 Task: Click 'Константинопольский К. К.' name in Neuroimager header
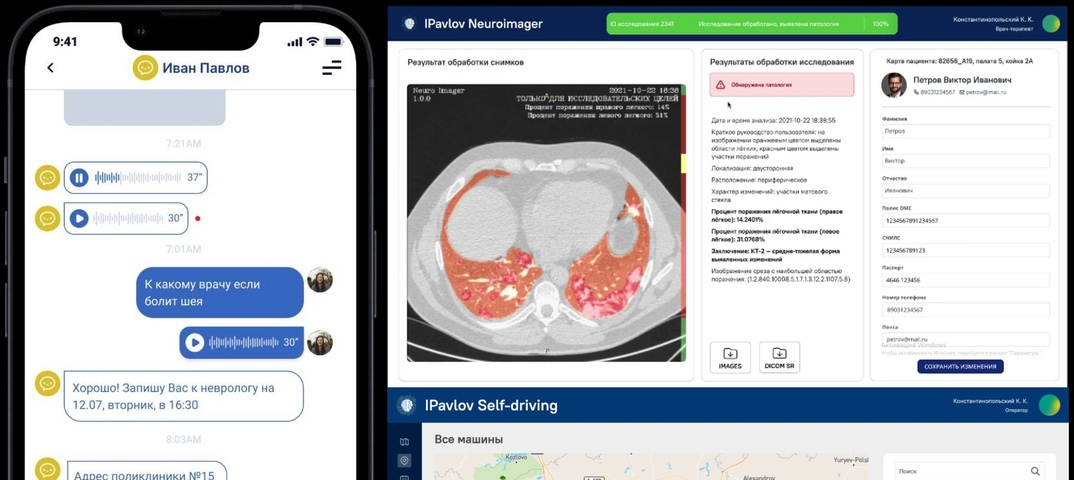coord(992,19)
